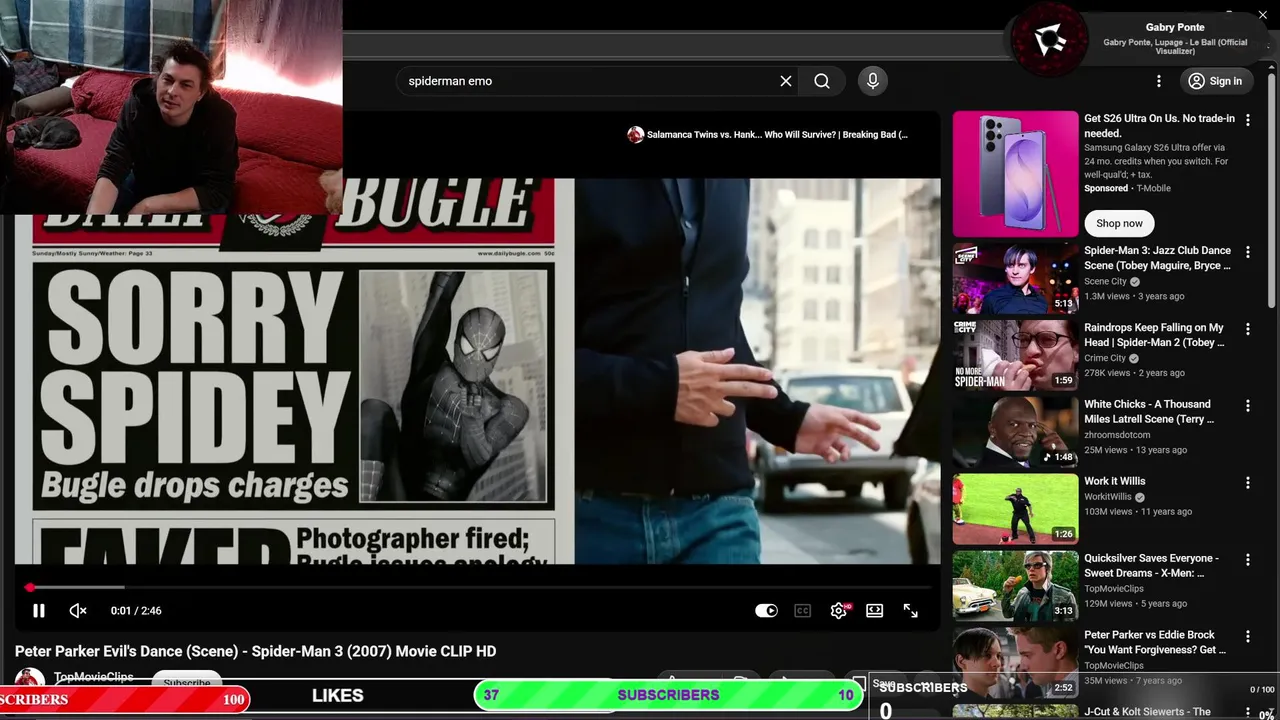Open more options for the Work it Willis video

[1247, 483]
